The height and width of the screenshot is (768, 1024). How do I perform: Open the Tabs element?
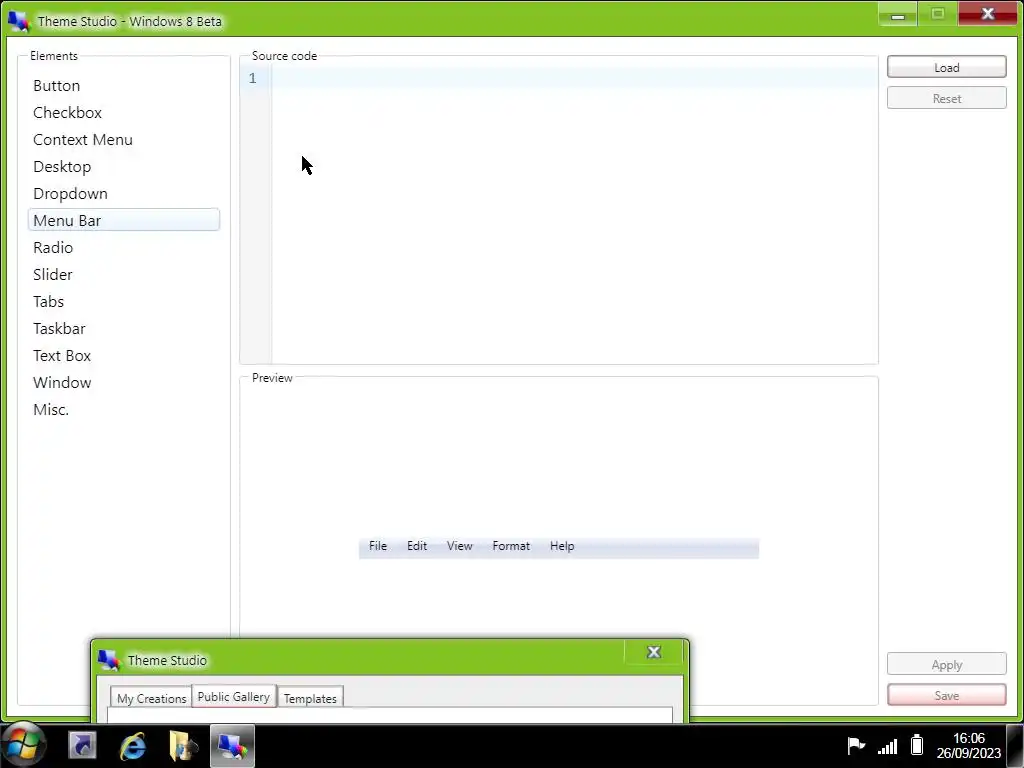123,302
